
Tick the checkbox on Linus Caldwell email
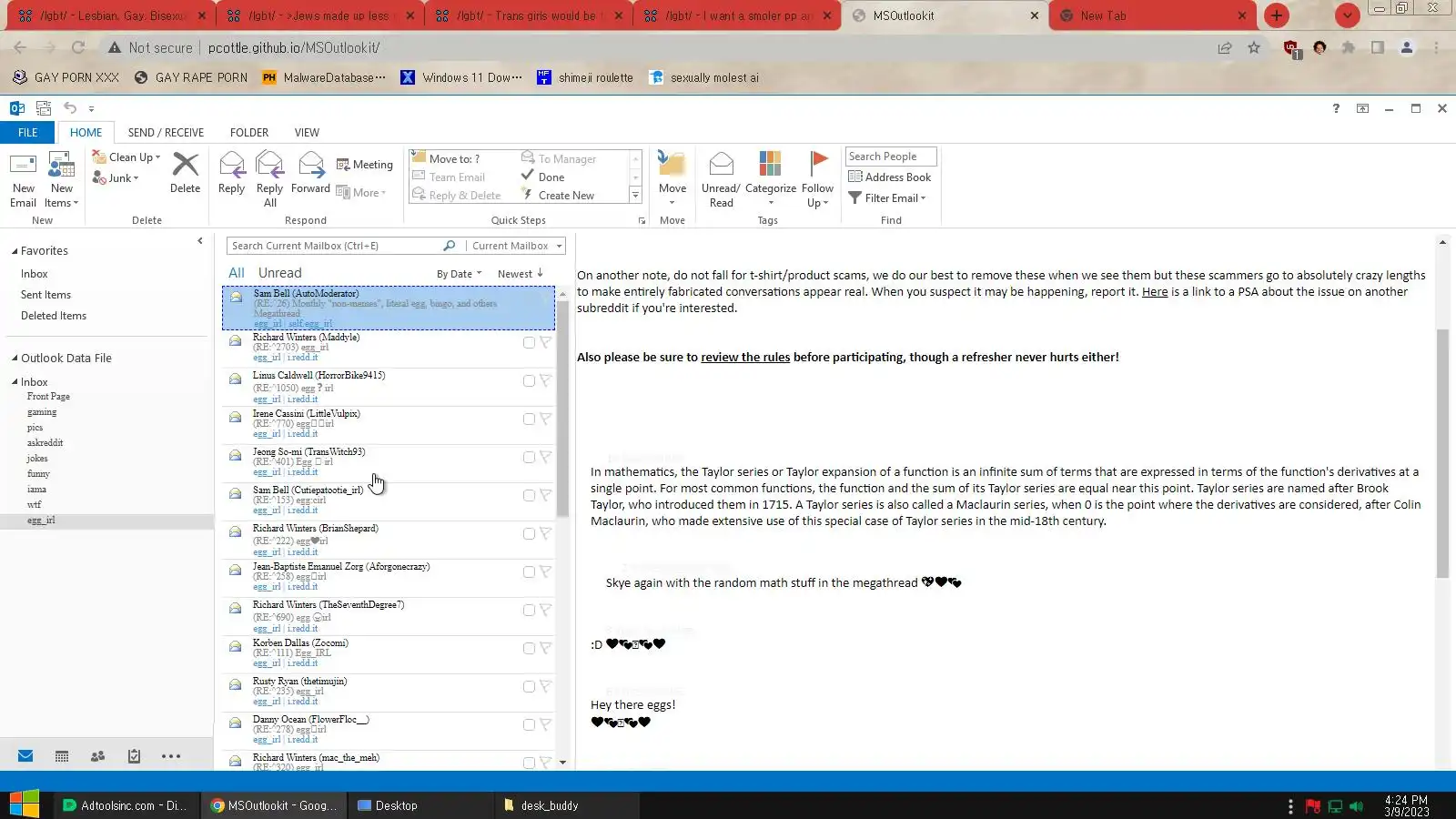tap(529, 381)
